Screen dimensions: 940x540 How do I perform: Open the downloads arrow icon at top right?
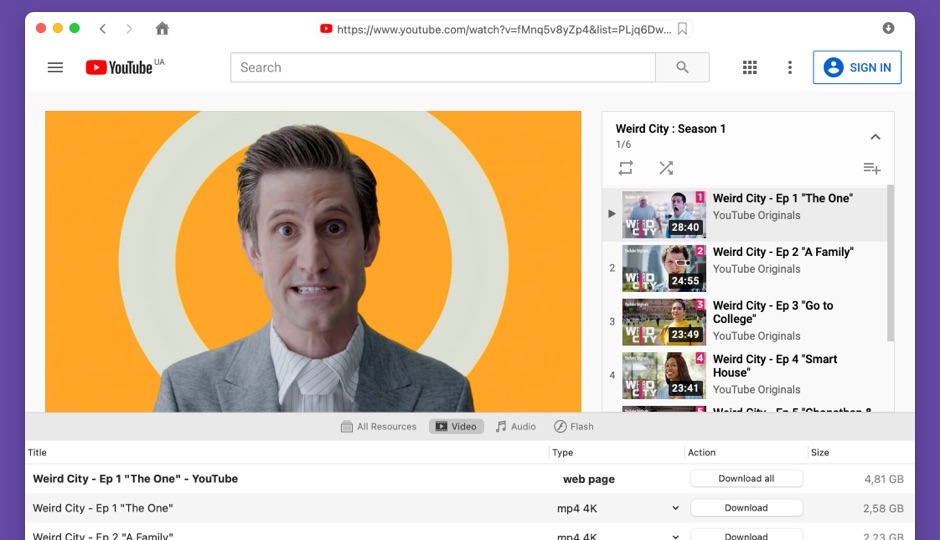pos(888,28)
